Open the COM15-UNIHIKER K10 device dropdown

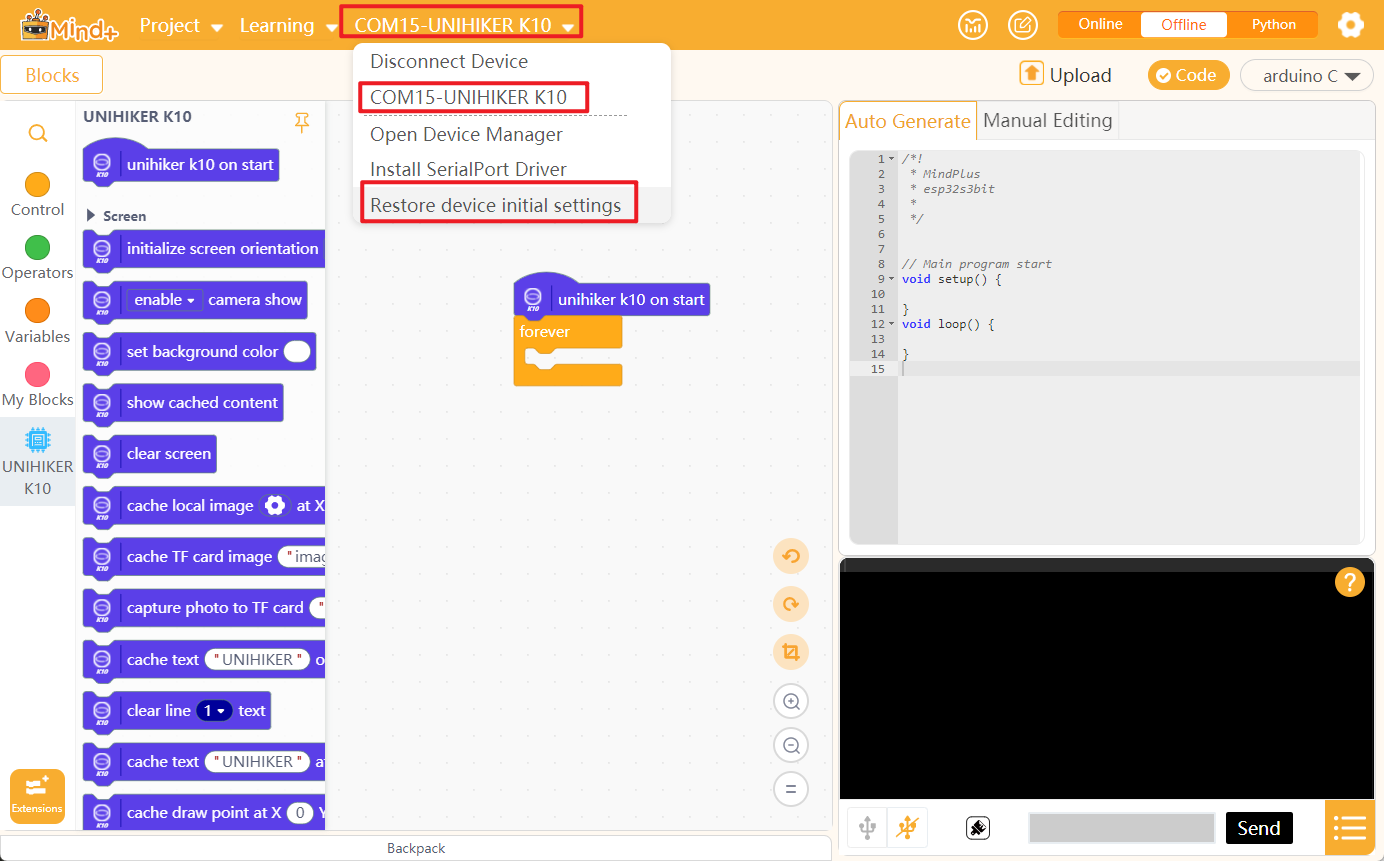click(462, 25)
